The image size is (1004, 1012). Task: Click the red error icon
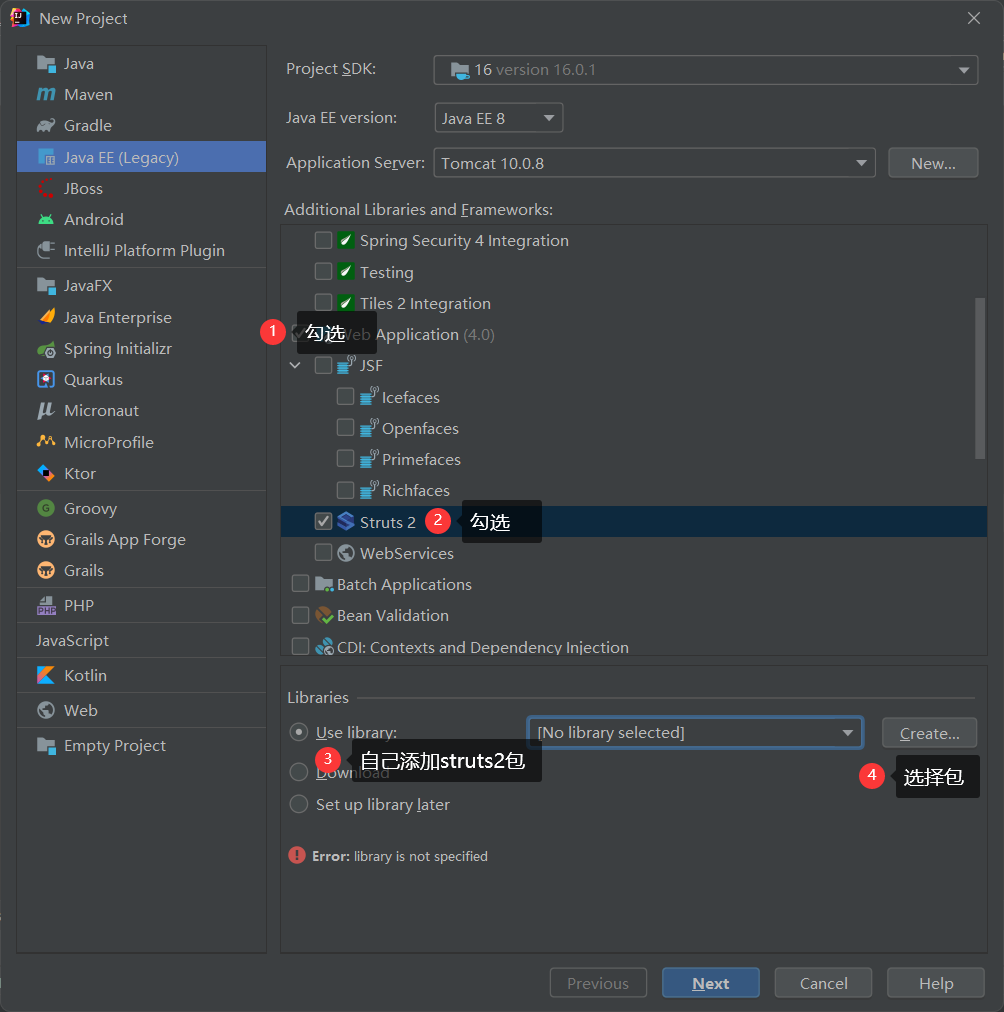click(297, 856)
